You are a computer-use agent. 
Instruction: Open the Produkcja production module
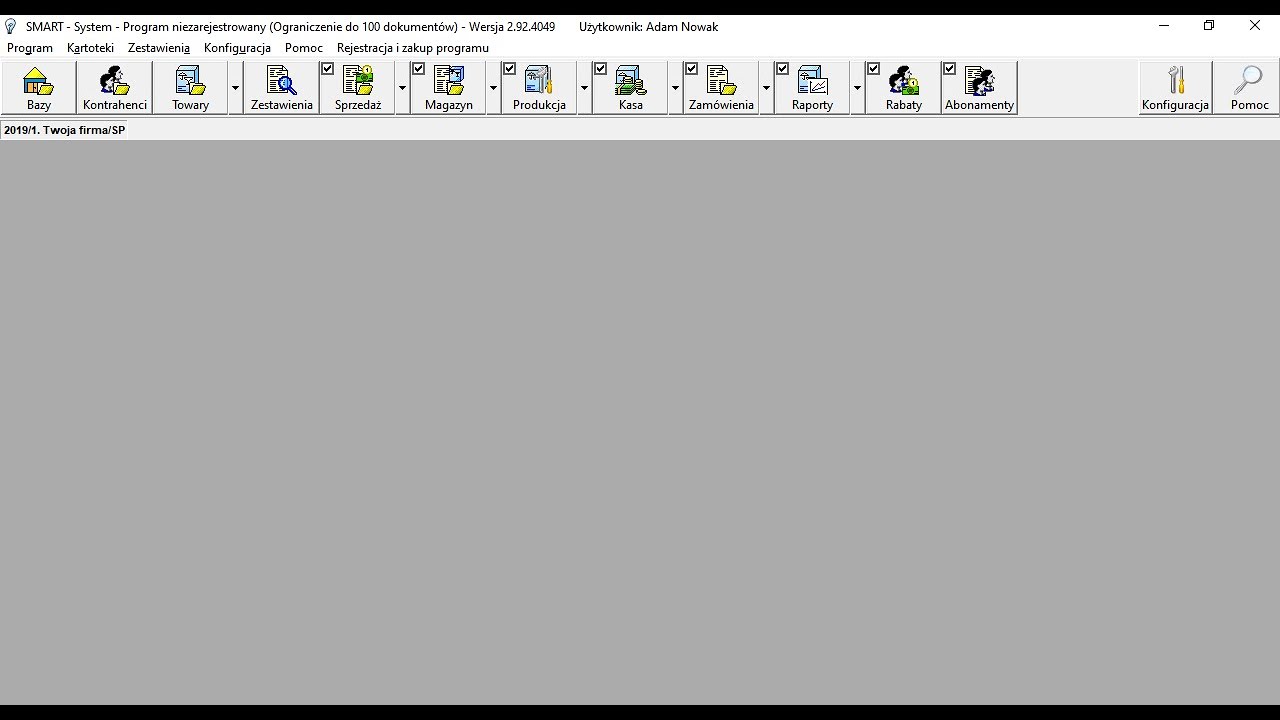click(x=540, y=88)
